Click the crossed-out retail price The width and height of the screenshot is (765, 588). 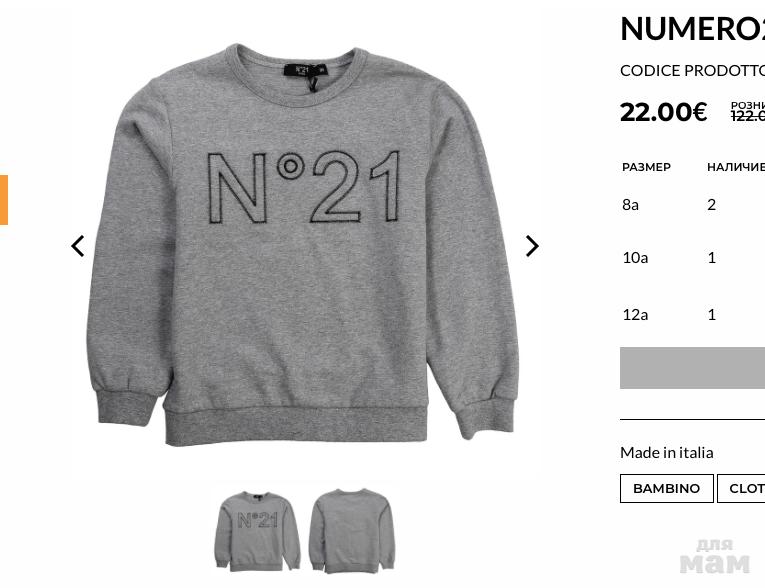point(747,116)
